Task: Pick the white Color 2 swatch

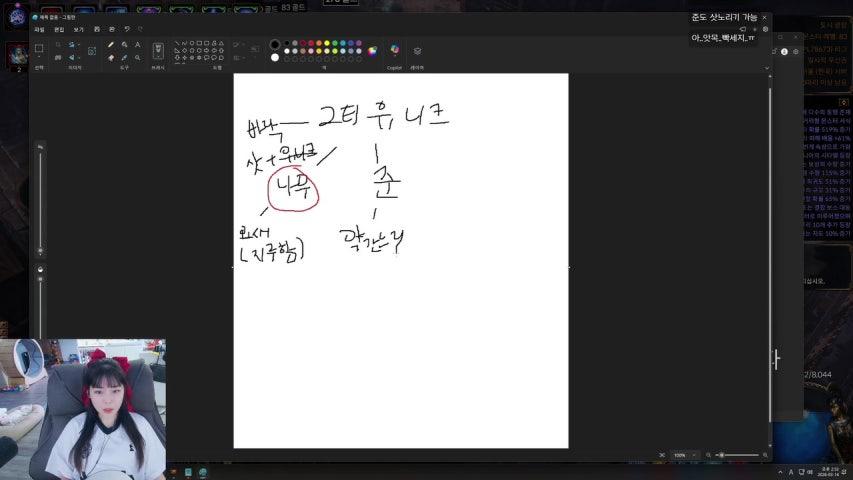Action: (x=275, y=57)
